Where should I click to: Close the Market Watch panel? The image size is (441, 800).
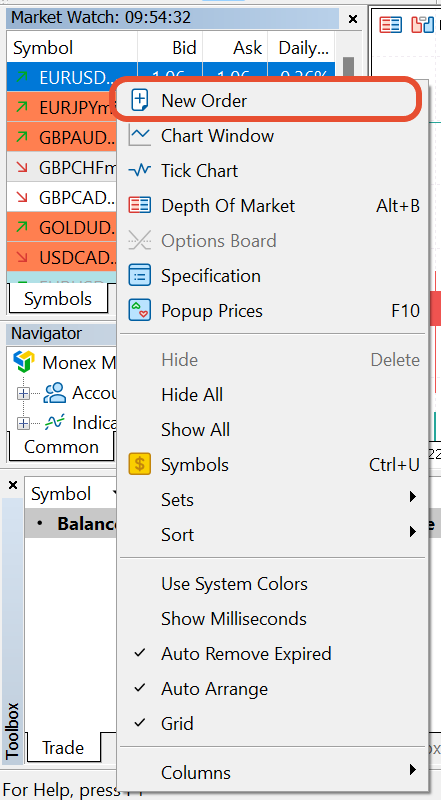pos(353,19)
